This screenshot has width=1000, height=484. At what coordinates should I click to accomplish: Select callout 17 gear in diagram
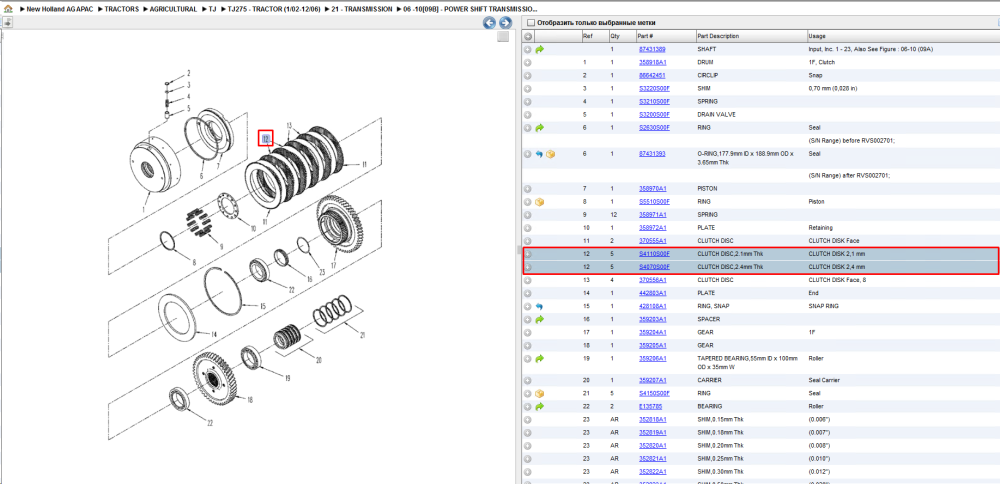click(333, 265)
